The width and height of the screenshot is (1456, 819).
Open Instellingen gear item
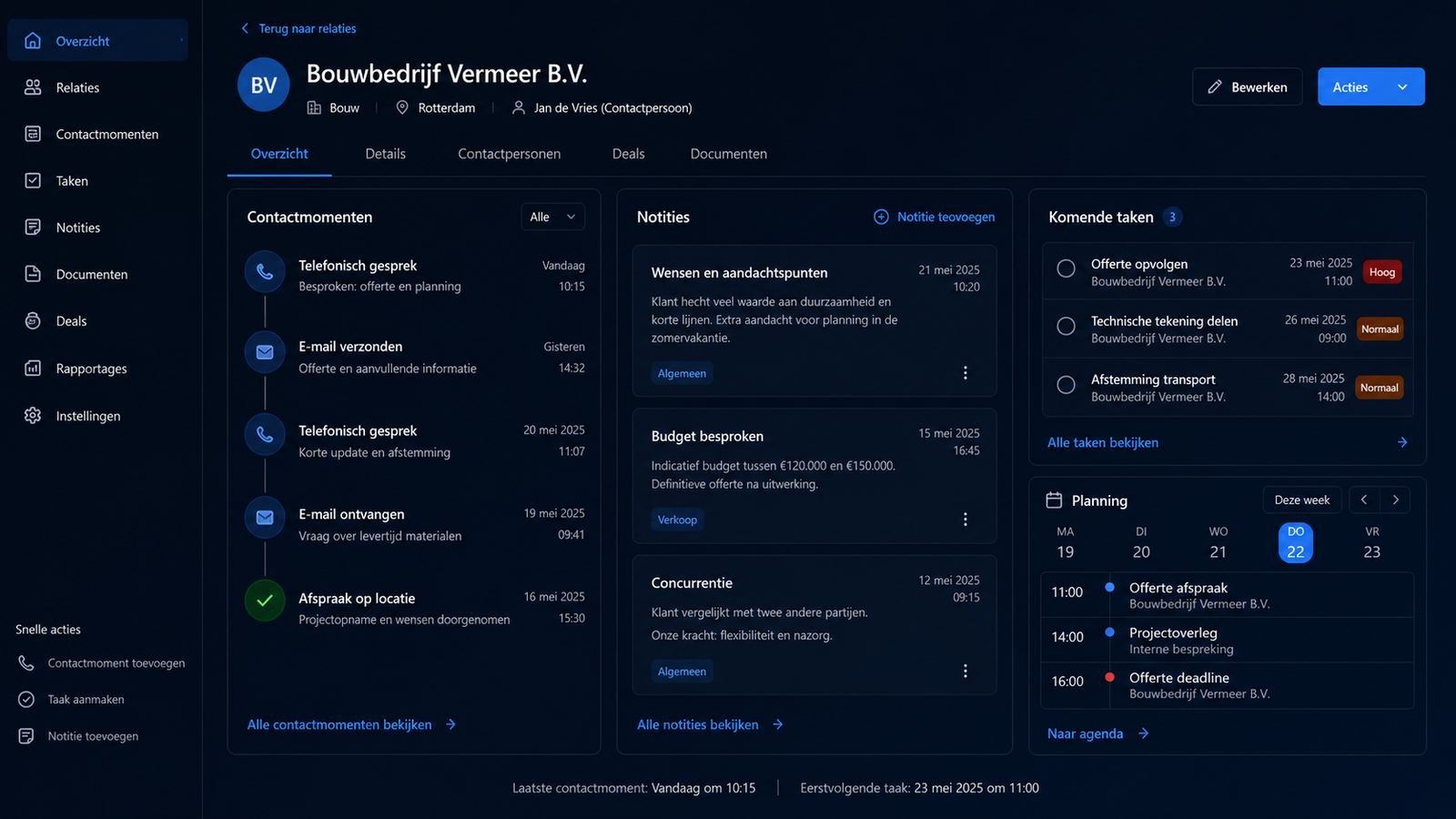coord(97,416)
